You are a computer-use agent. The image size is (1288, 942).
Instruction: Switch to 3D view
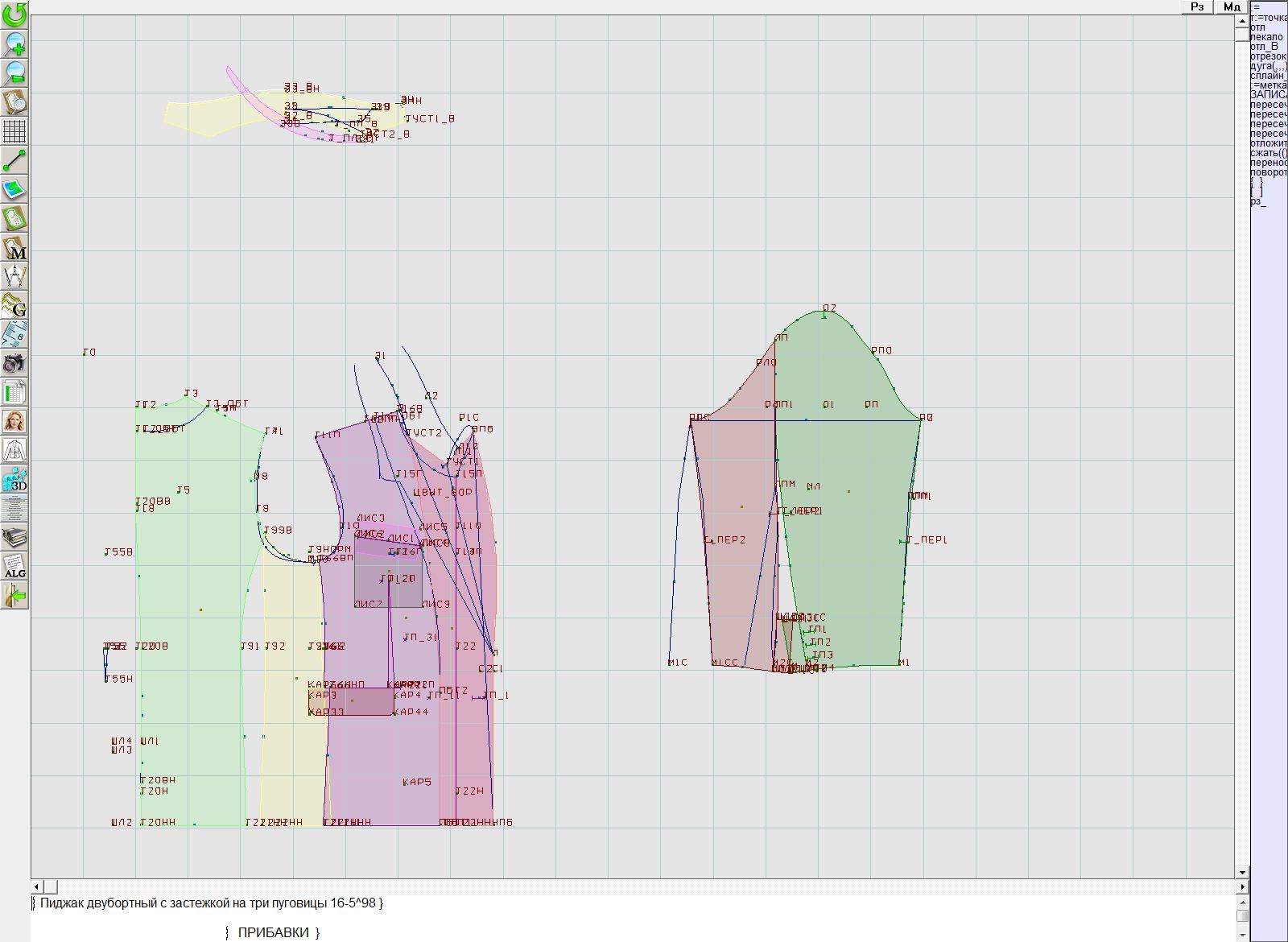[14, 480]
